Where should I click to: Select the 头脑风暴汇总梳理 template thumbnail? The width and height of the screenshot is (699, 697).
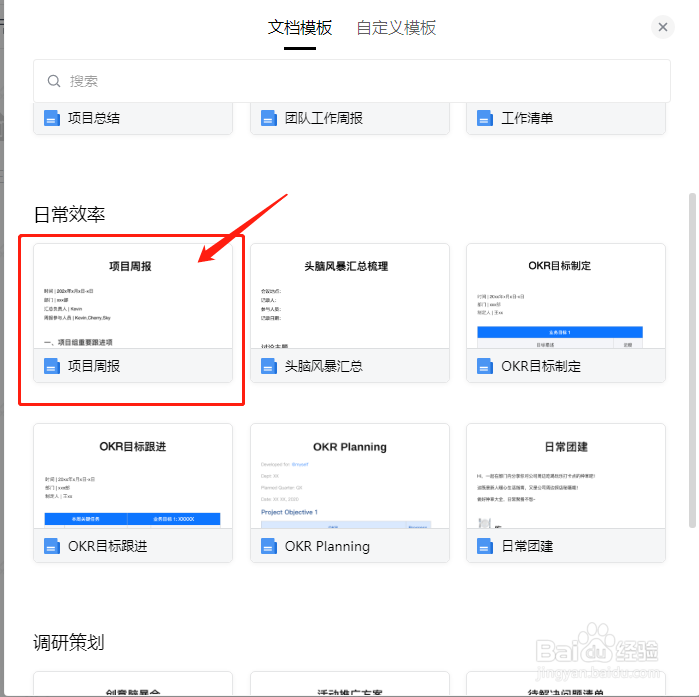tap(350, 296)
